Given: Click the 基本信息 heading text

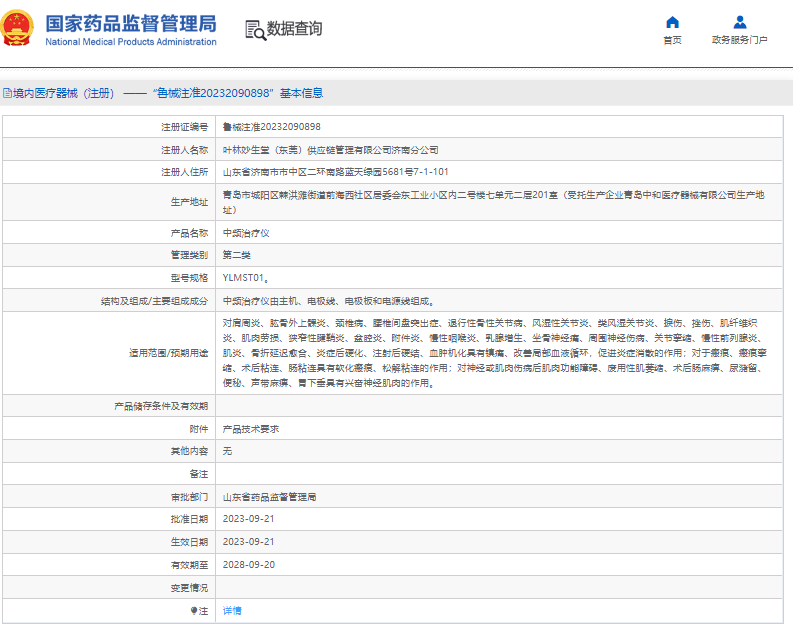Looking at the screenshot, I should point(301,93).
